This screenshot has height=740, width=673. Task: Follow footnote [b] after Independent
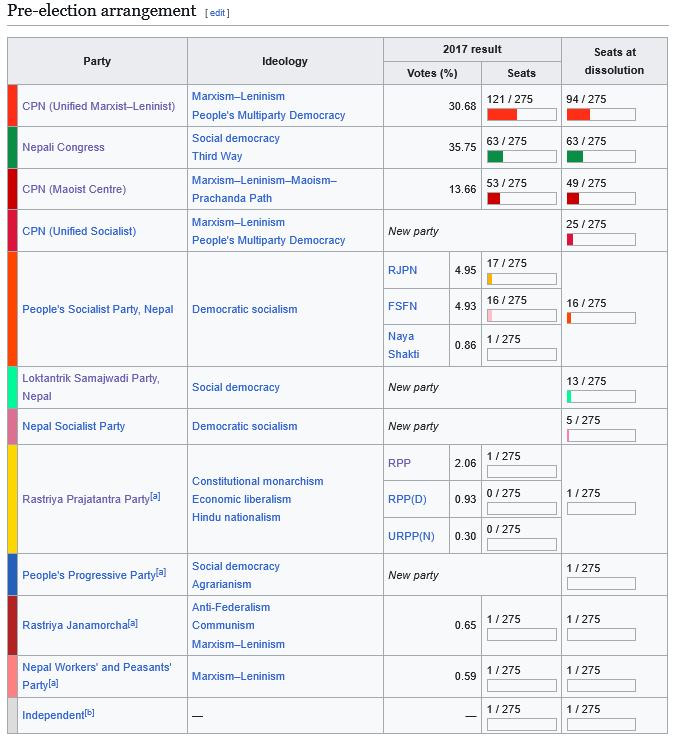coord(90,713)
